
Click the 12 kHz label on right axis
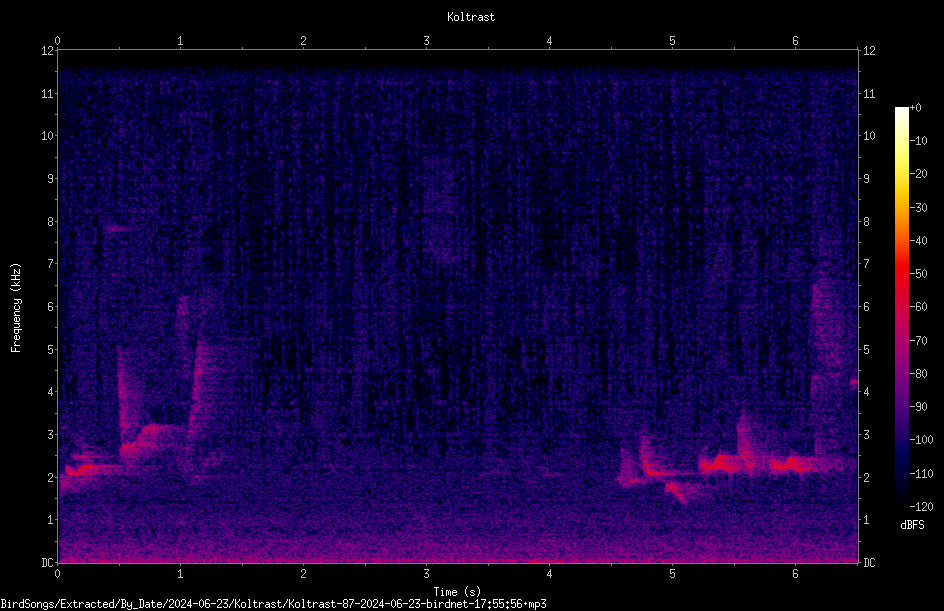pos(869,51)
